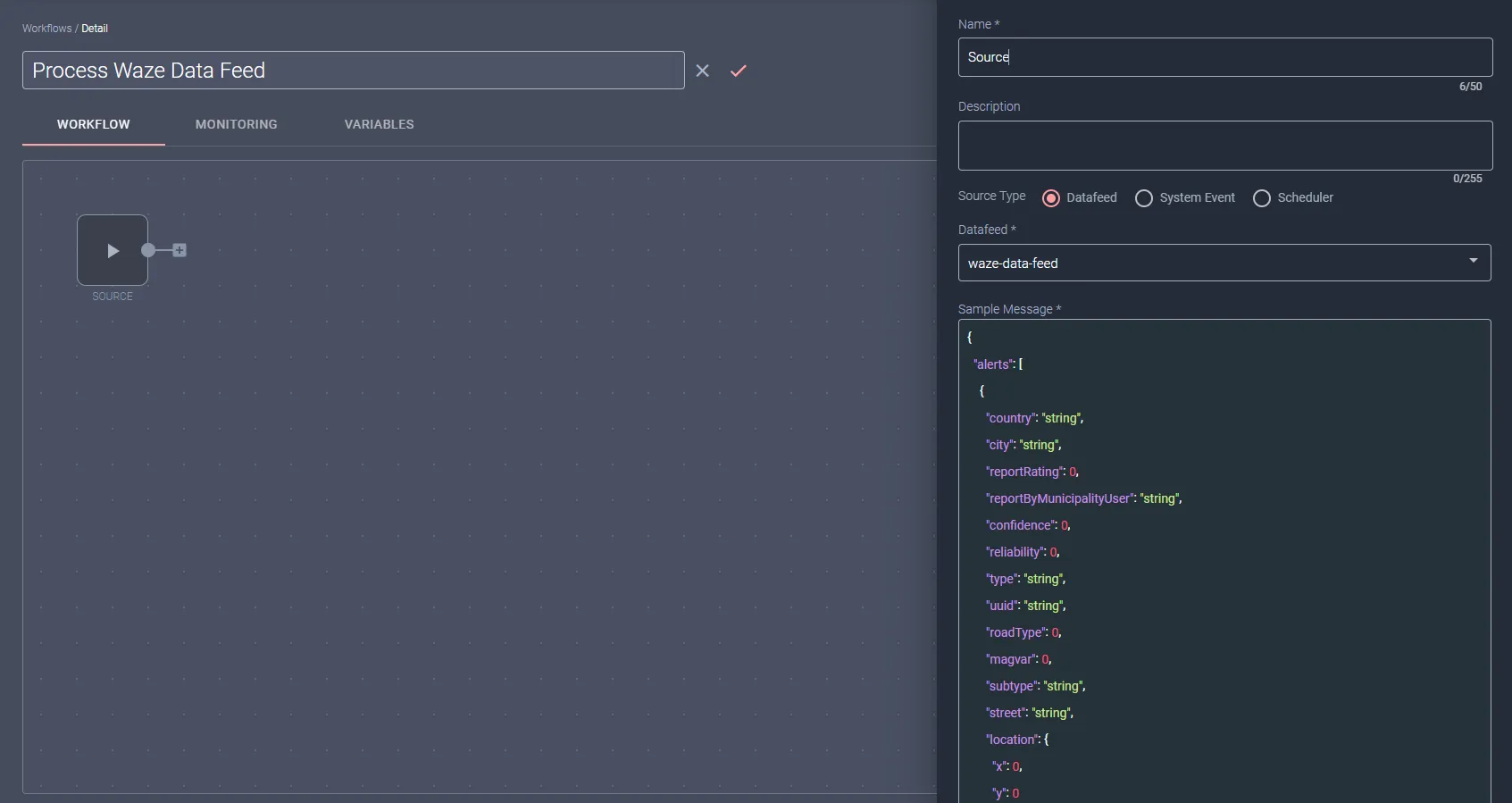The image size is (1512, 803).
Task: Click the Detail breadcrumb text
Action: pyautogui.click(x=95, y=29)
